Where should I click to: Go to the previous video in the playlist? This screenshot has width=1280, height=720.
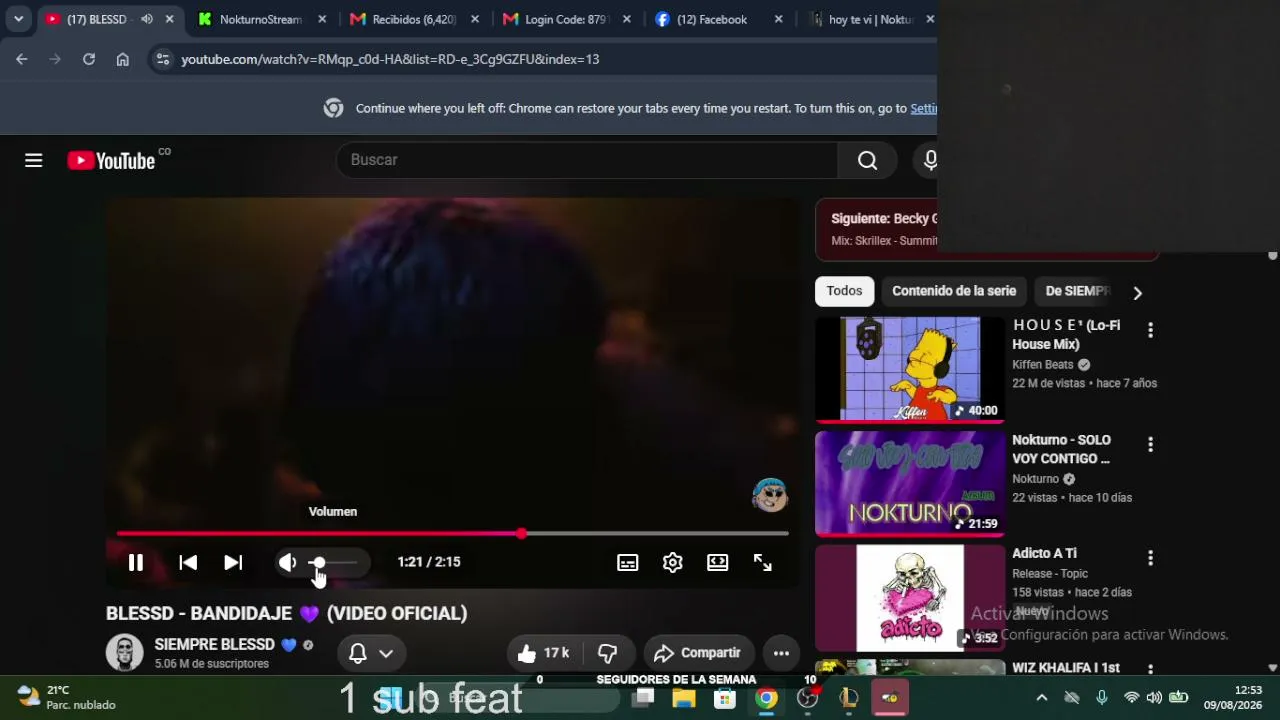188,563
